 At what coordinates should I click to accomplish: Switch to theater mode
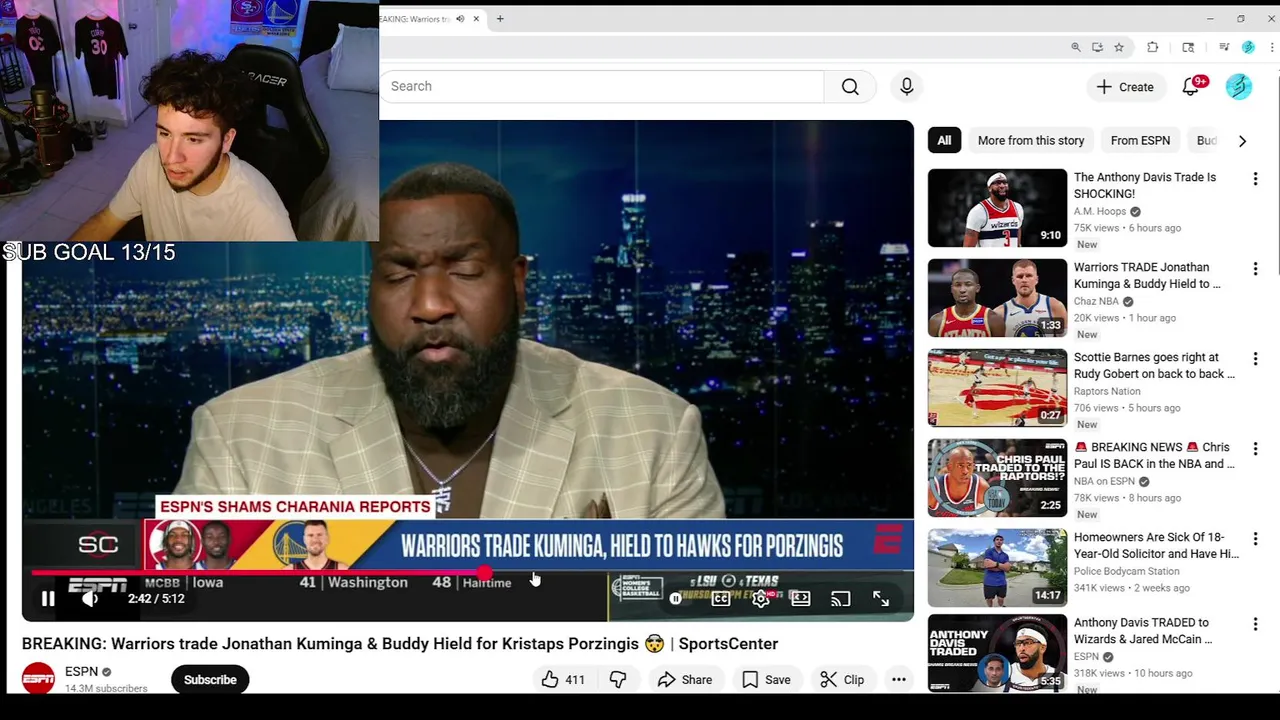[x=800, y=599]
